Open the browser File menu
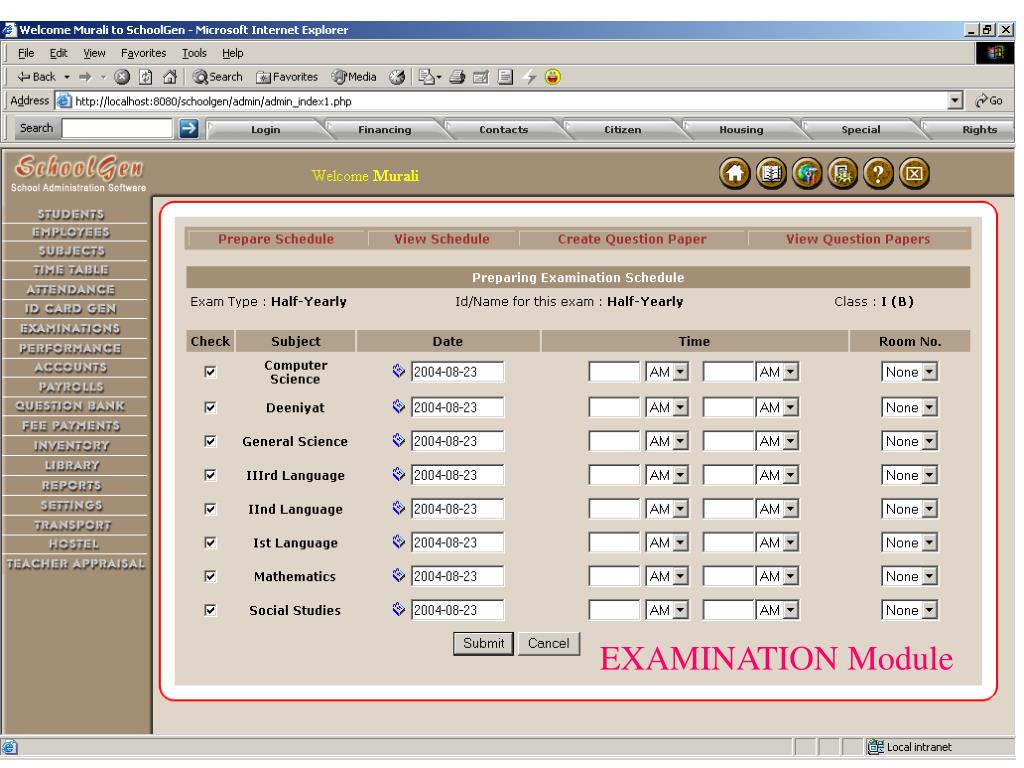 pyautogui.click(x=26, y=53)
